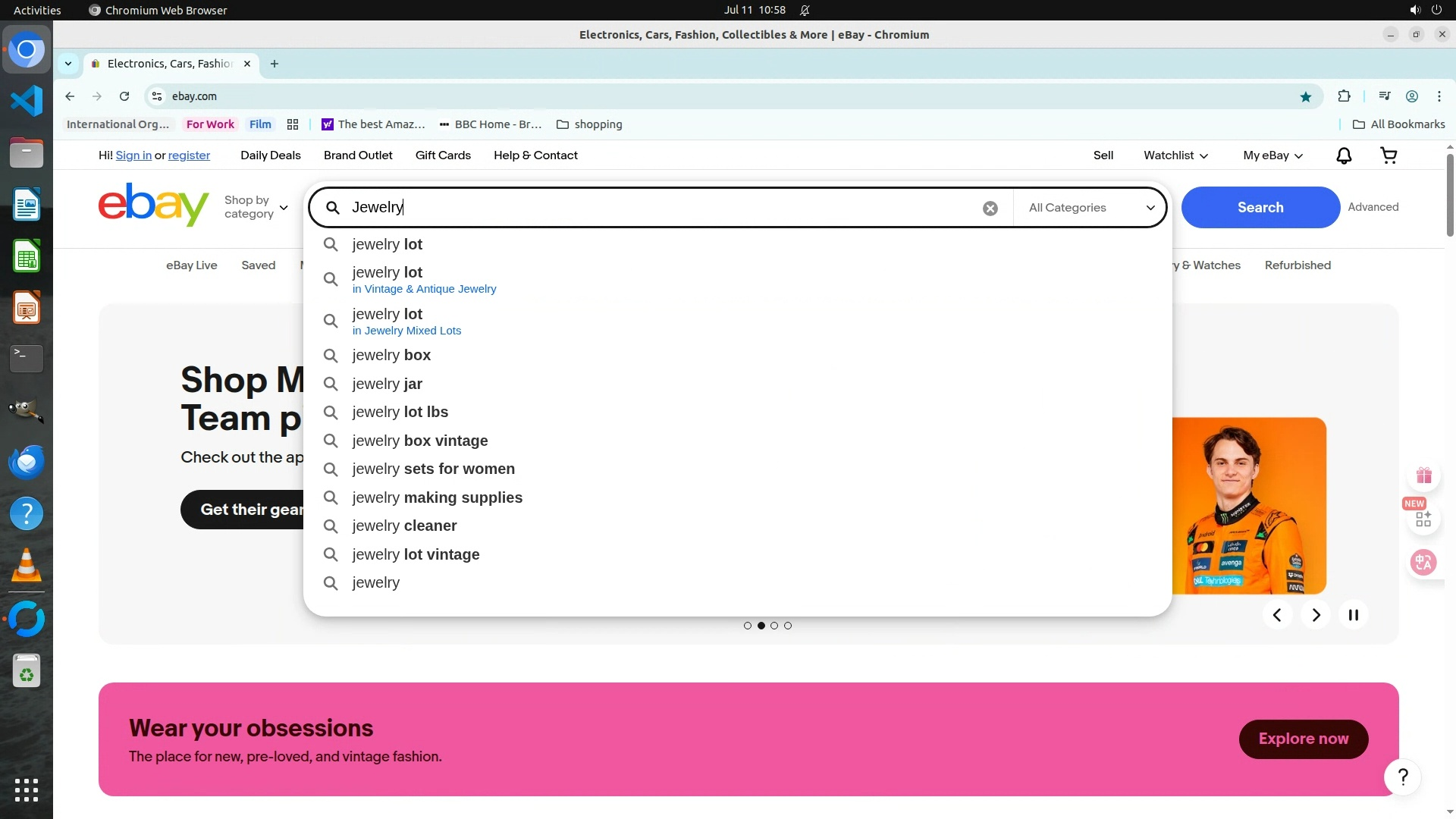
Task: Expand the All Categories dropdown
Action: point(1090,208)
